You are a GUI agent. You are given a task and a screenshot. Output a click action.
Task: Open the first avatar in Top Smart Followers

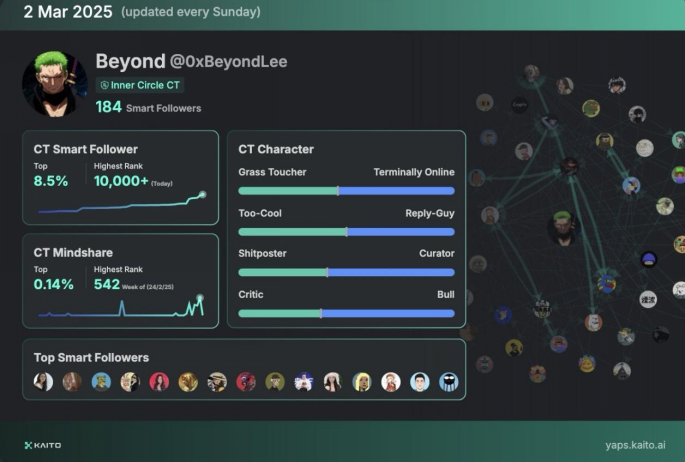43,381
